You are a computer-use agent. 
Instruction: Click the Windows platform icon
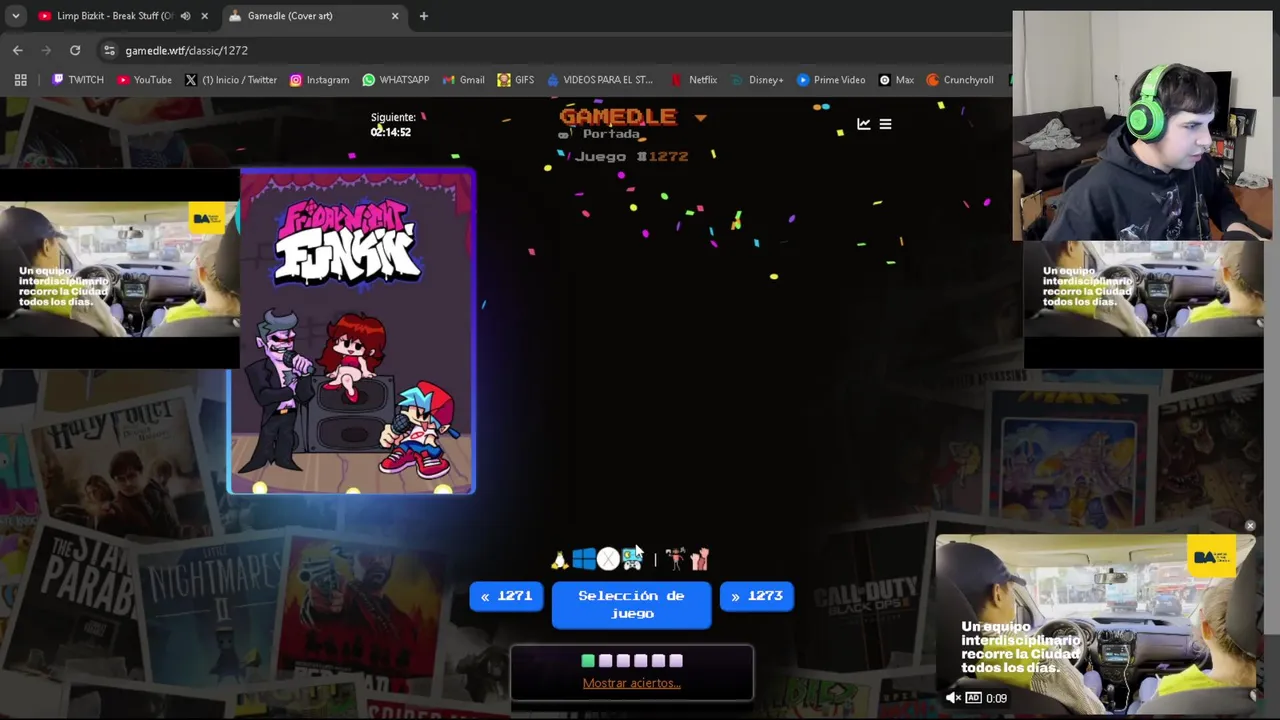coord(584,559)
